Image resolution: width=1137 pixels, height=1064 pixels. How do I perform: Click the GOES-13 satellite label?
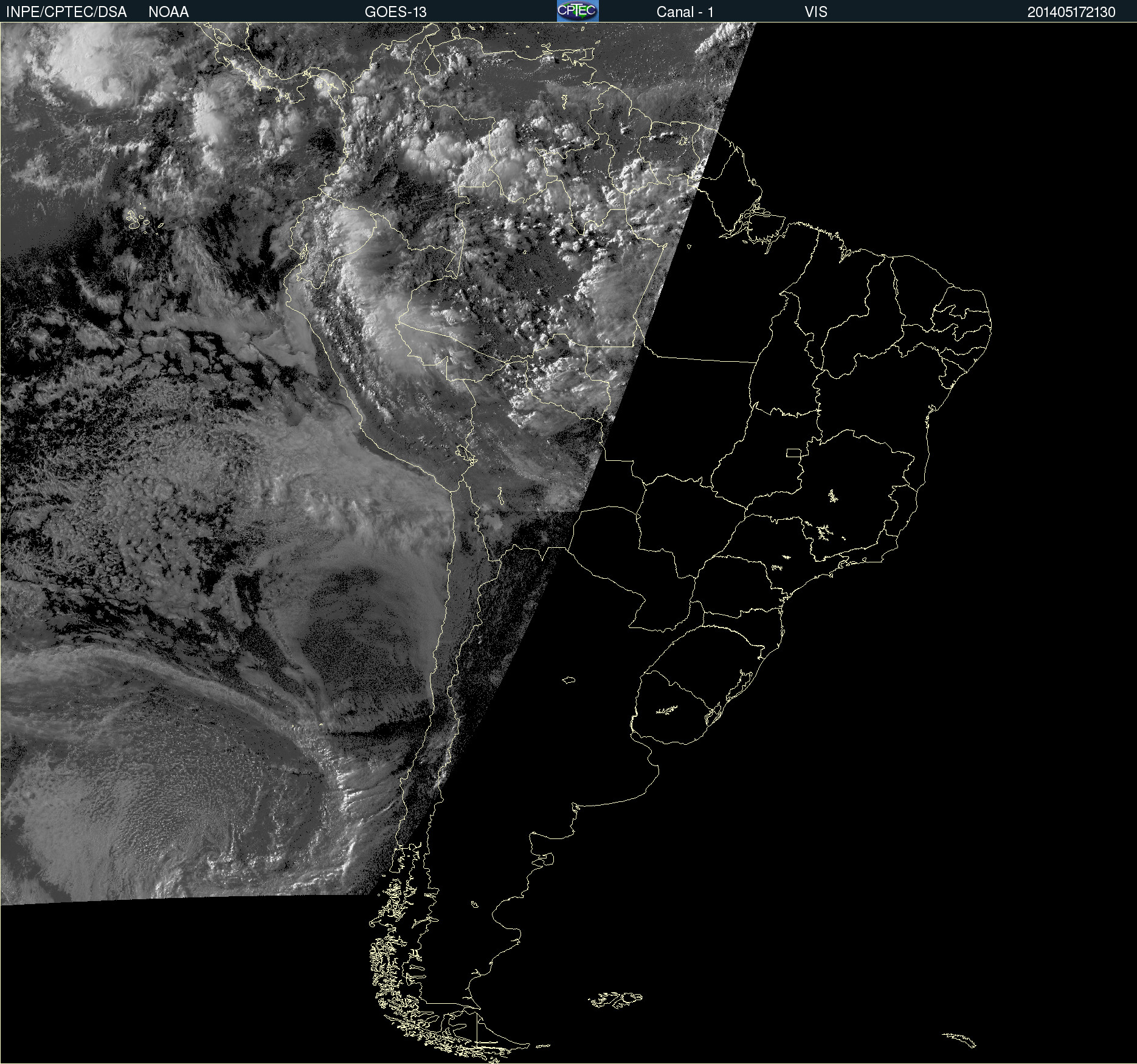pyautogui.click(x=396, y=12)
